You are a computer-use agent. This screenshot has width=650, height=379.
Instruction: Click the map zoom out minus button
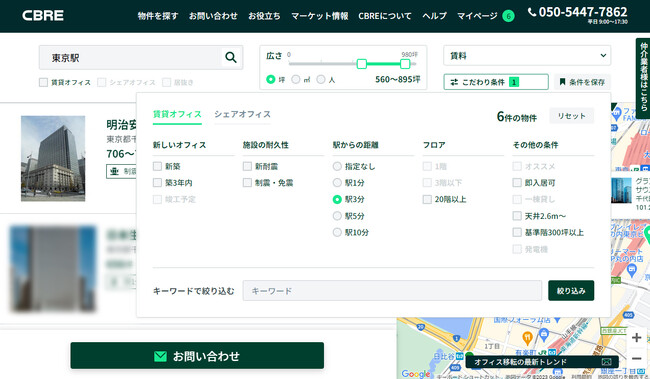tap(636, 358)
